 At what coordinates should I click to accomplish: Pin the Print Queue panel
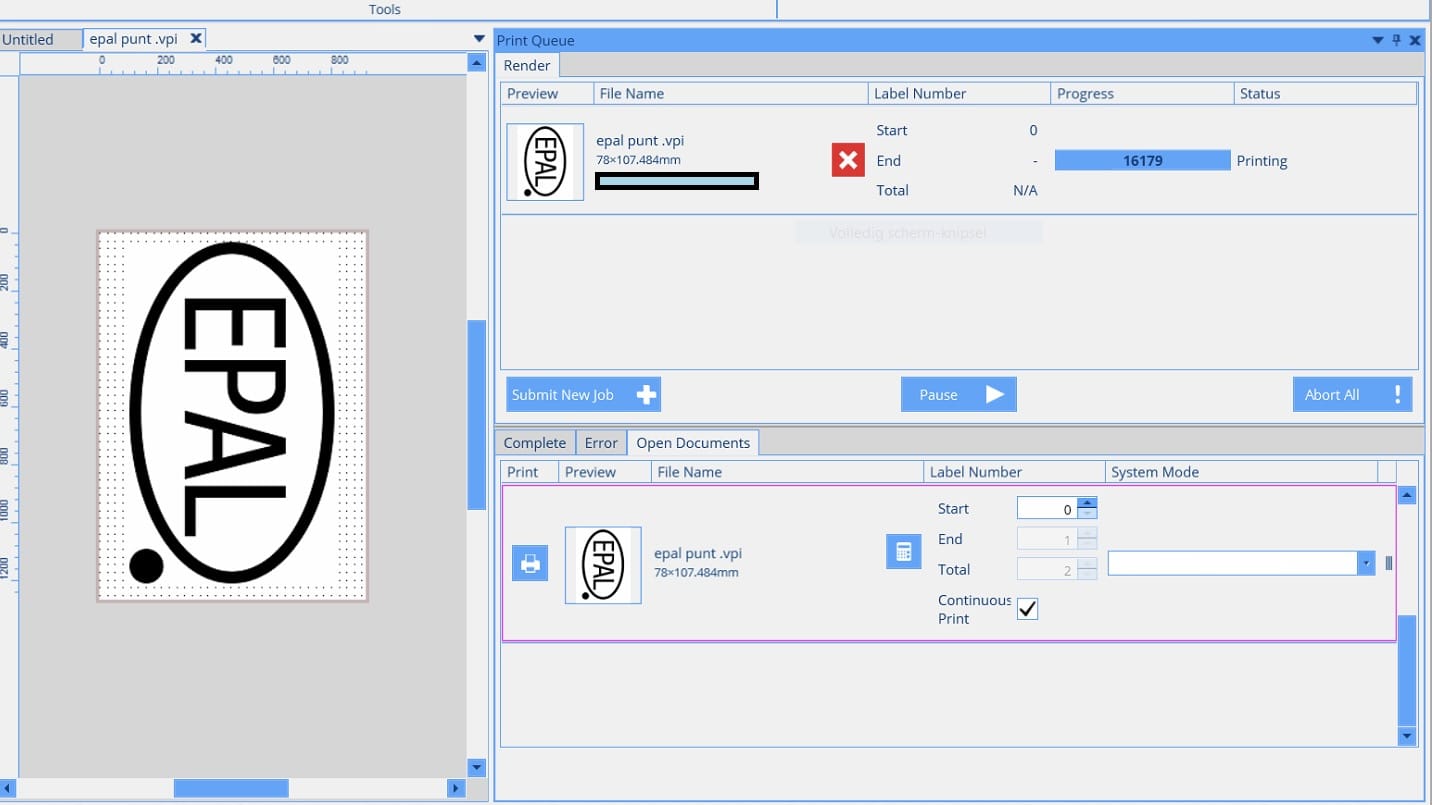(x=1397, y=40)
